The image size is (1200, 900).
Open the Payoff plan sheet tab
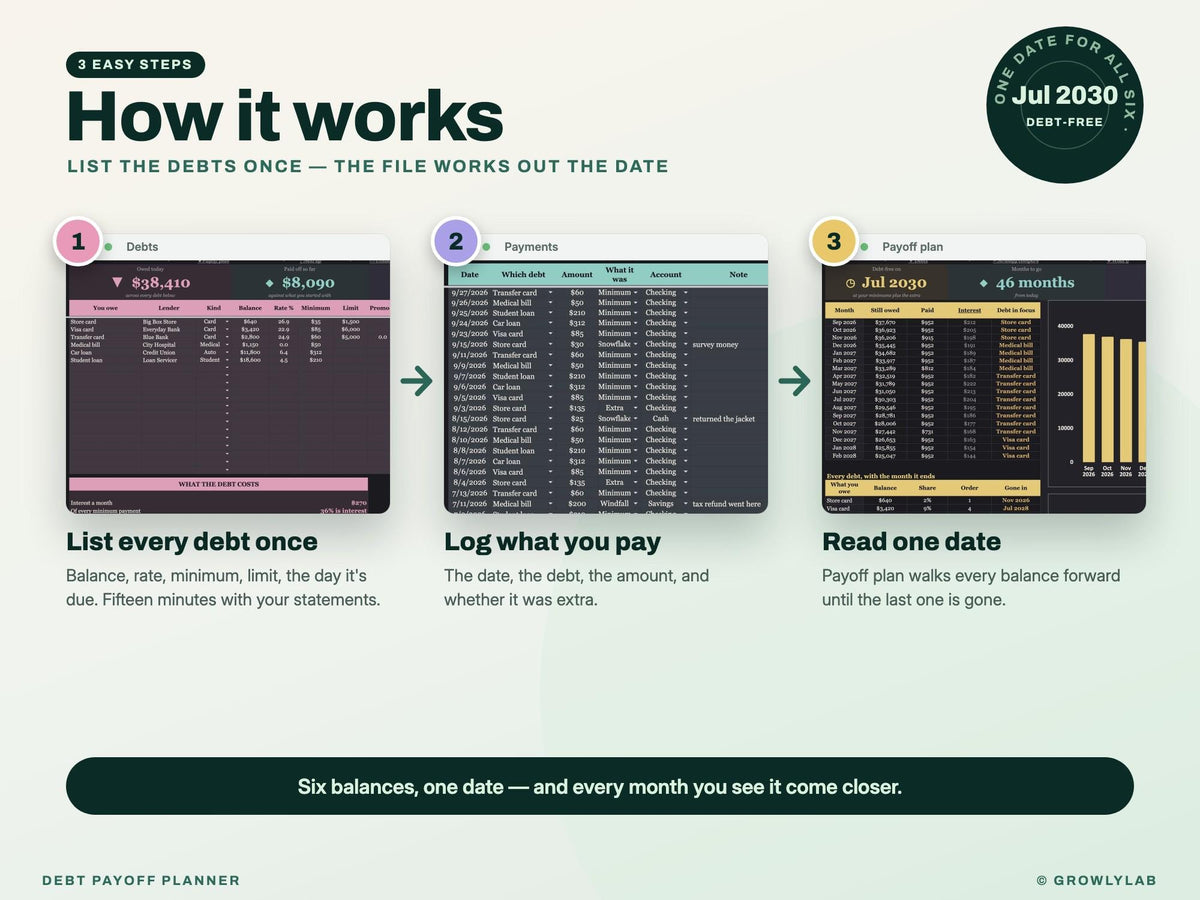[912, 247]
